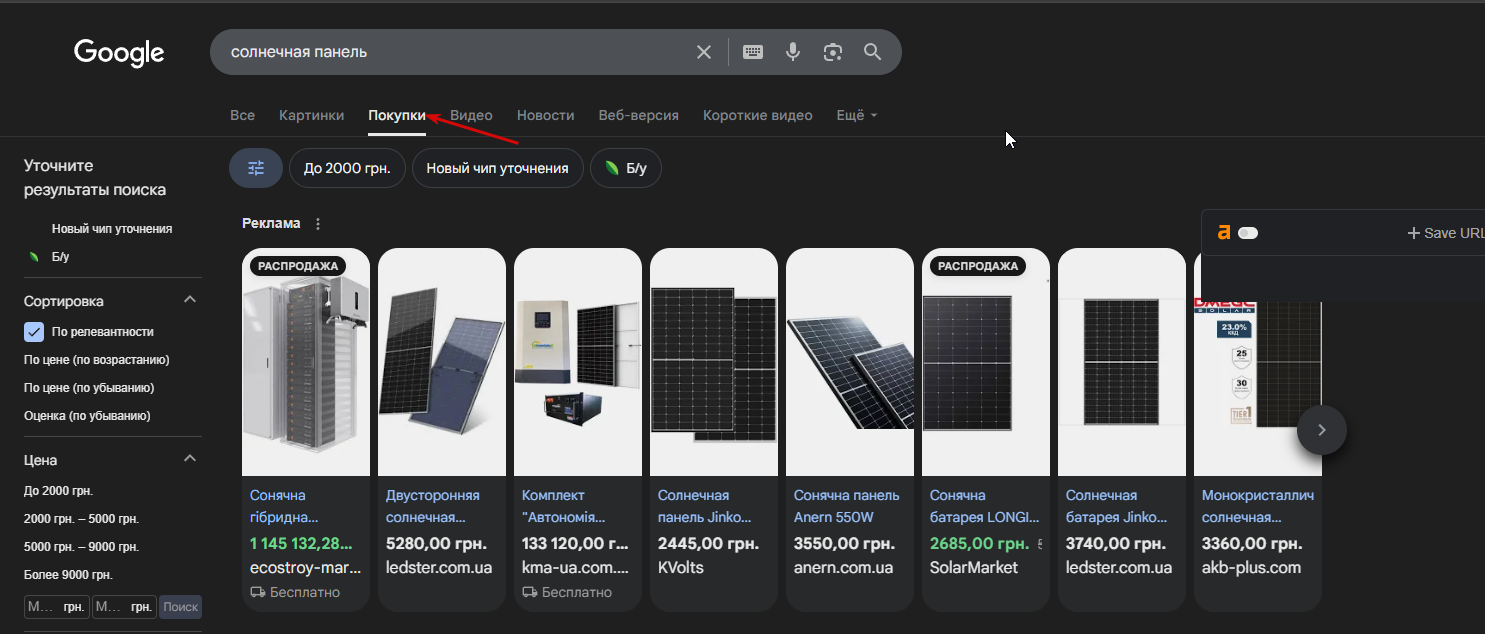Sort by По цене (по возрастанию)
Image resolution: width=1485 pixels, height=634 pixels.
97,360
